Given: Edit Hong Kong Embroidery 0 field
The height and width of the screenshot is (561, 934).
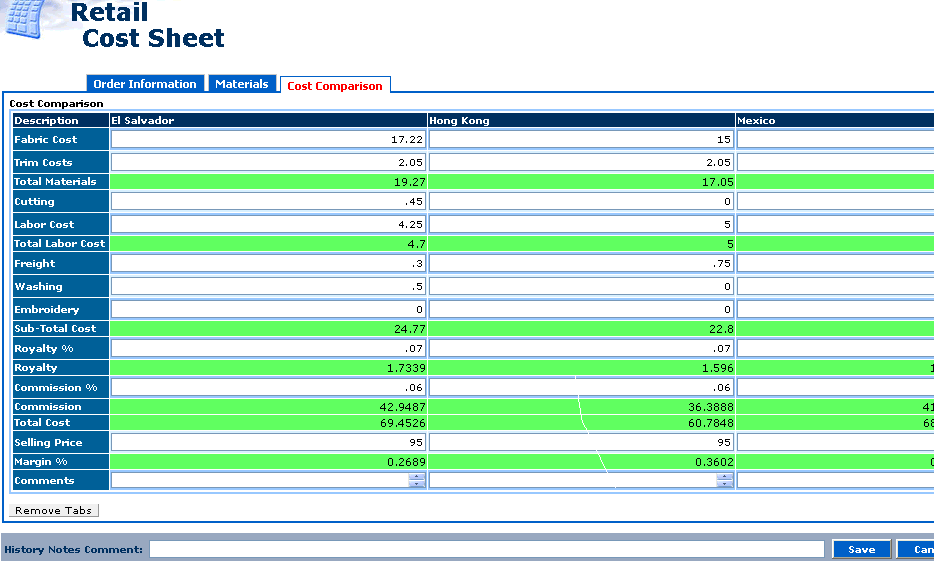Looking at the screenshot, I should point(581,309).
